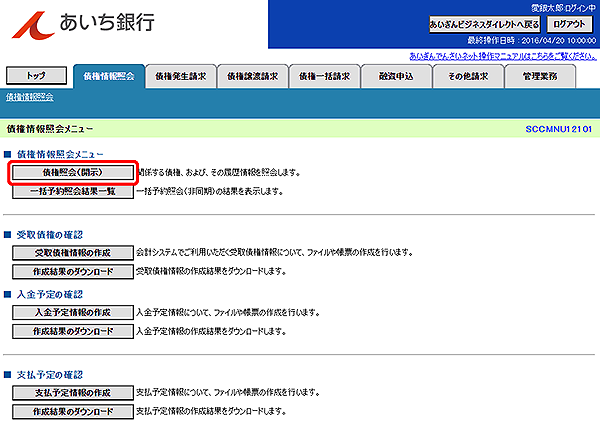
Task: Open the 融資申込 tab
Action: (396, 76)
